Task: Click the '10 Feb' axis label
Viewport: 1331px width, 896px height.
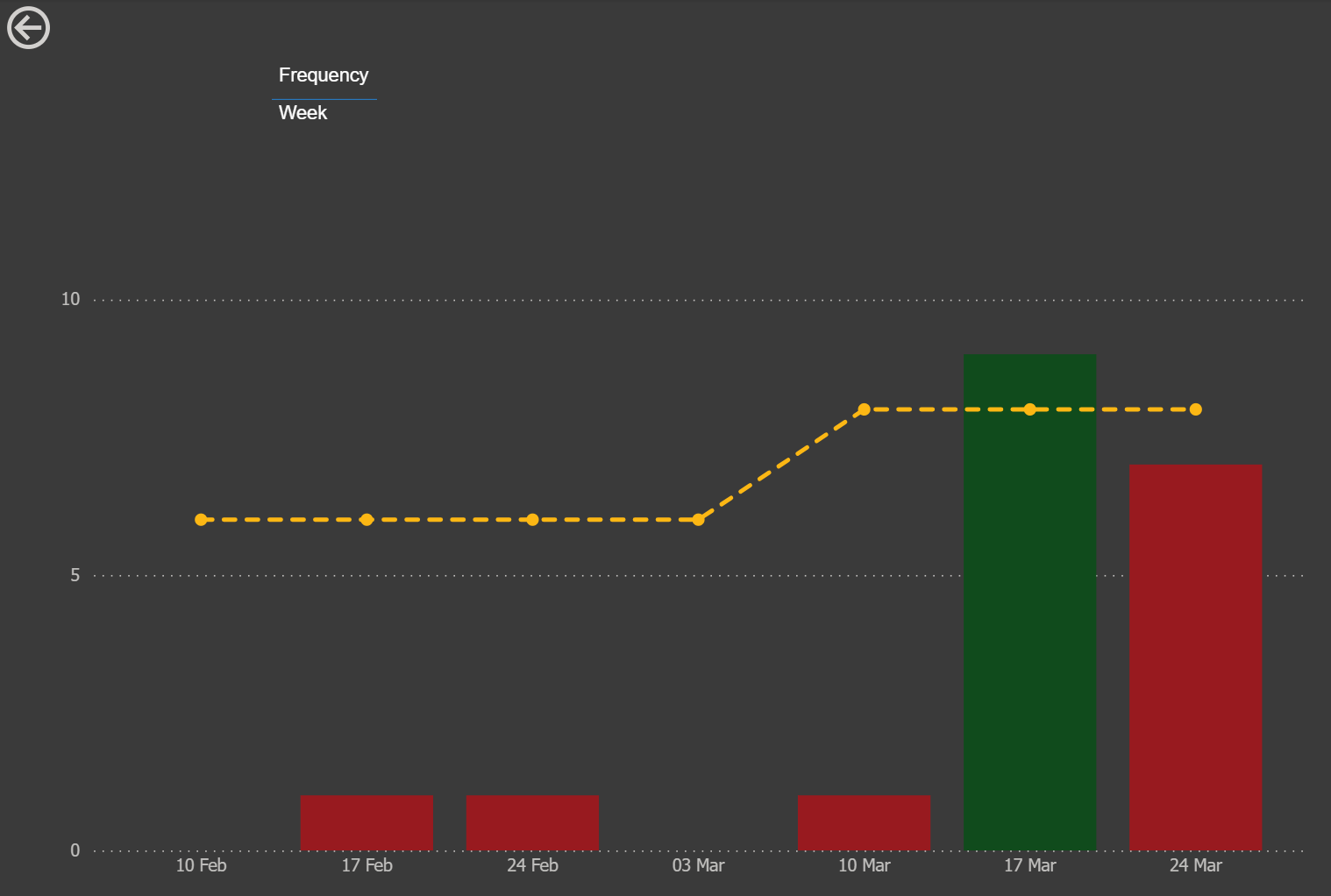Action: [201, 865]
